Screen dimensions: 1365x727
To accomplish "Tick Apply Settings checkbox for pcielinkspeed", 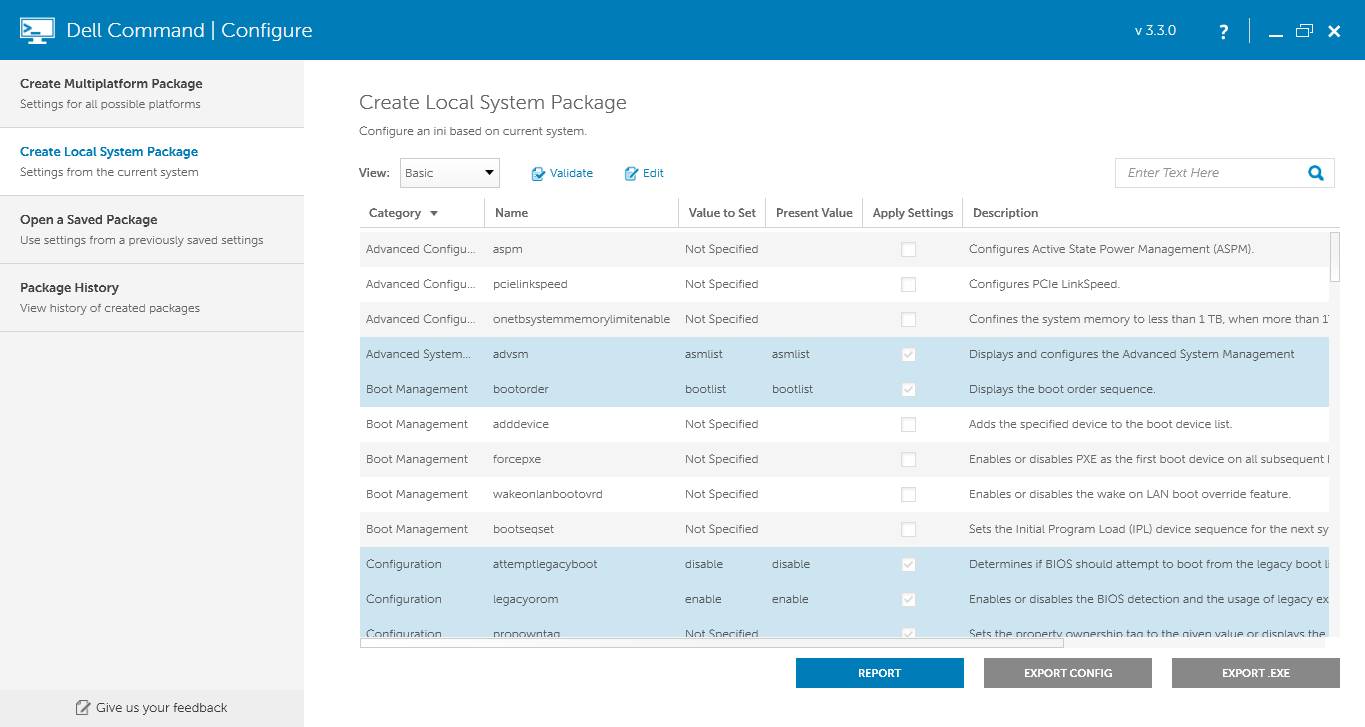I will [x=908, y=285].
